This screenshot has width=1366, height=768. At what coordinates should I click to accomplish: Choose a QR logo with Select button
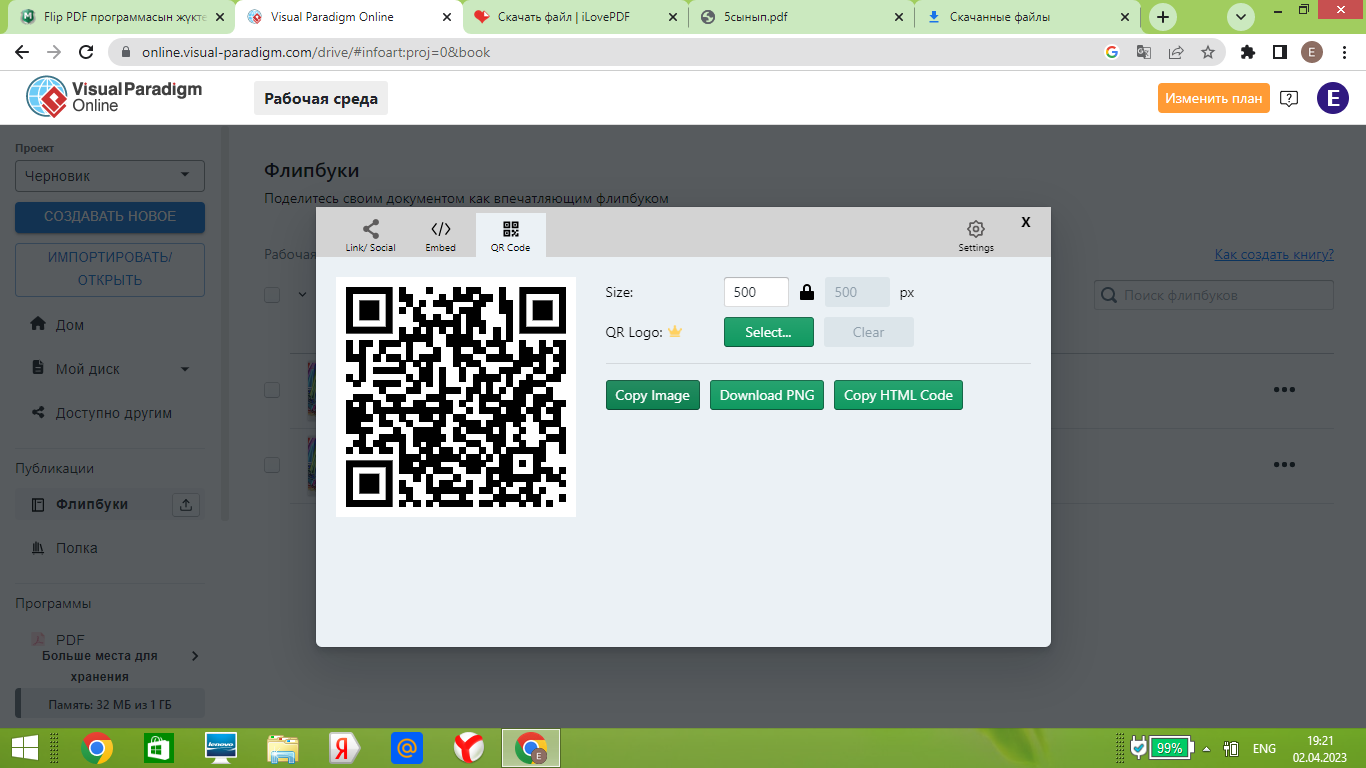[x=769, y=332]
